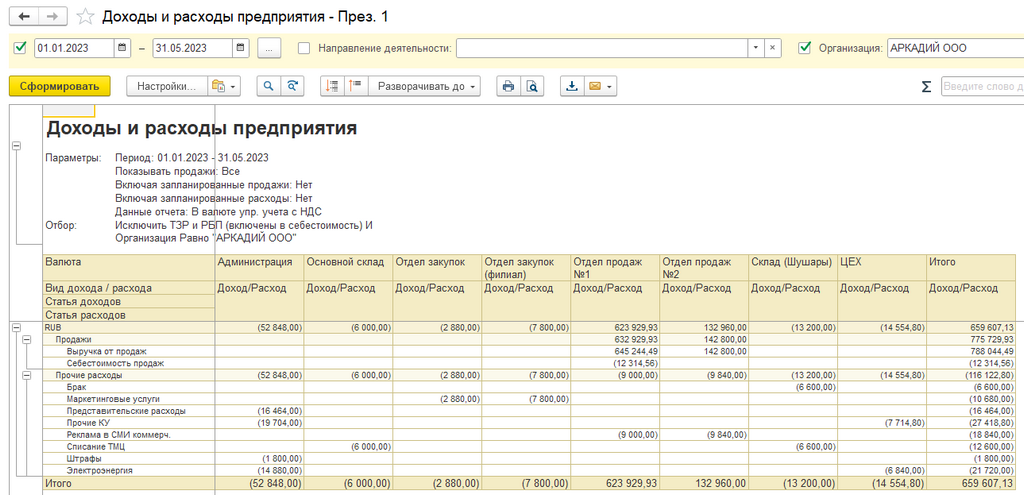Open the Направление деятельности dropdown arrow
The image size is (1024, 495).
coord(756,48)
